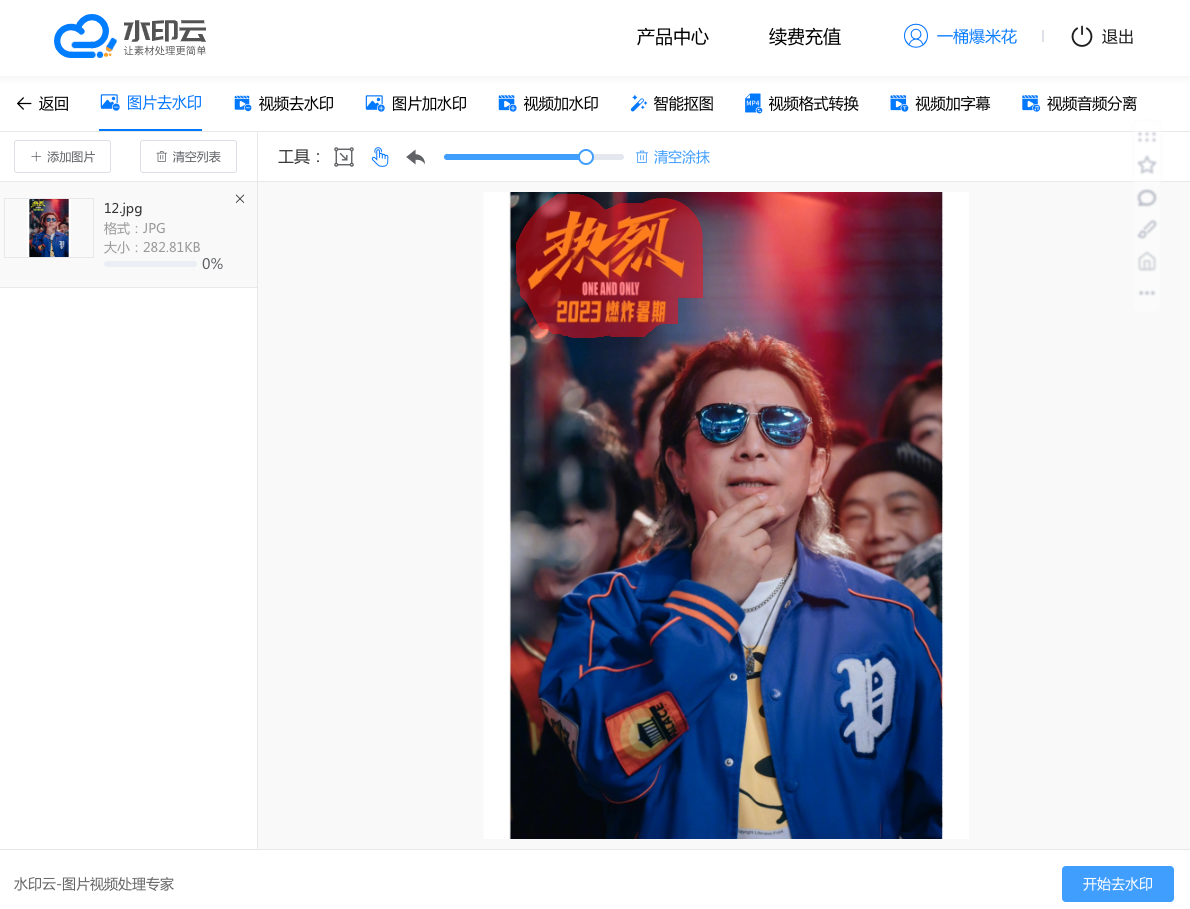1190x909 pixels.
Task: Click the chat bubble sidebar icon
Action: pos(1147,198)
